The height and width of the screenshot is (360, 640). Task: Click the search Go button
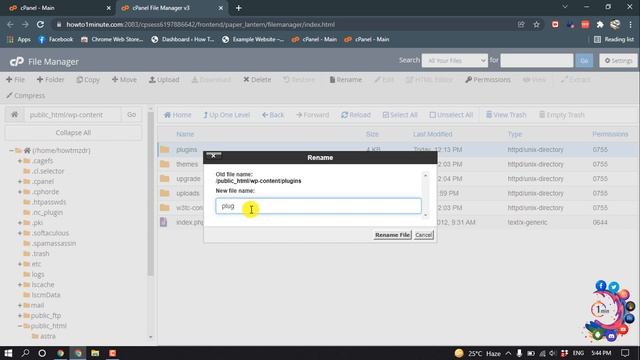pos(584,60)
